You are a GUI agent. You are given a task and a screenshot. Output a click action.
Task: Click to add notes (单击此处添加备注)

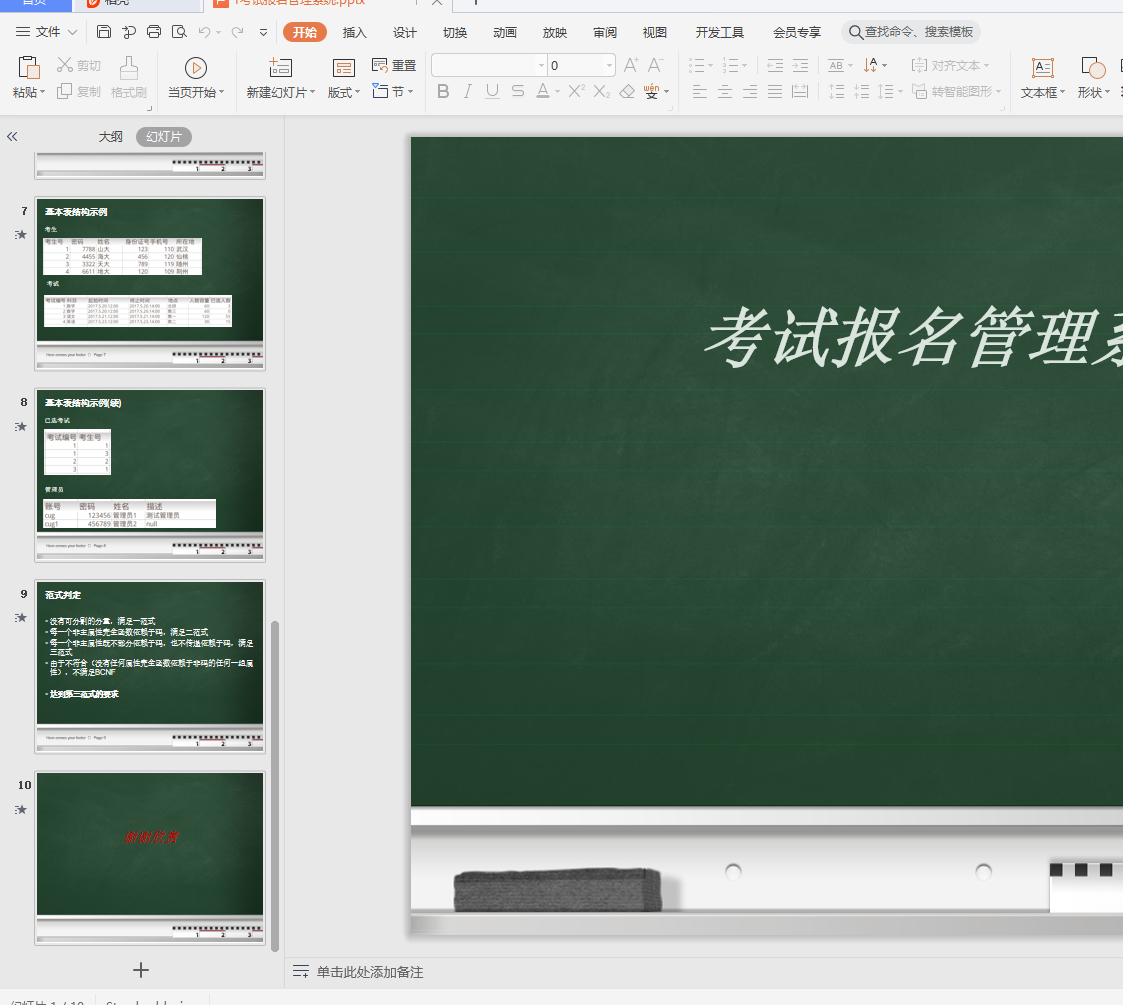tap(370, 972)
